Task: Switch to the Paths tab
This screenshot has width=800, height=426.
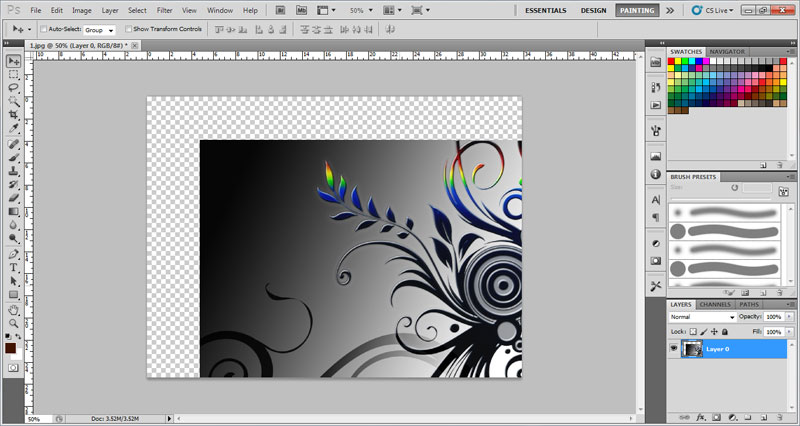Action: (x=749, y=305)
